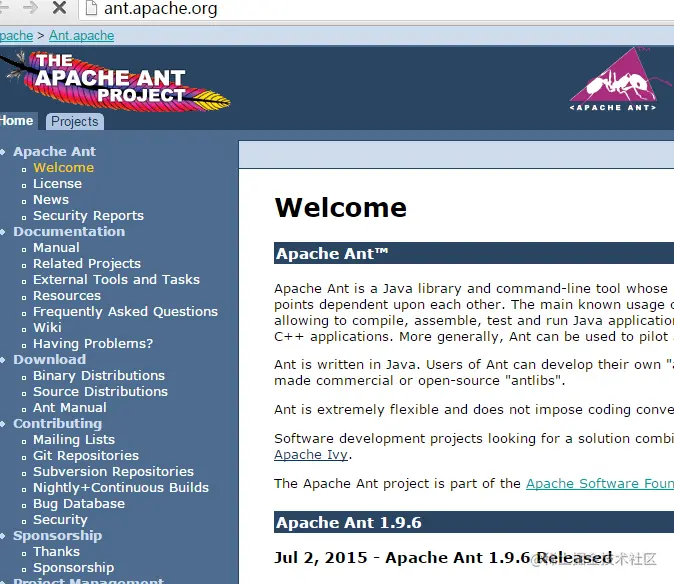Open the Wiki sidebar link
The image size is (674, 584).
click(x=47, y=327)
